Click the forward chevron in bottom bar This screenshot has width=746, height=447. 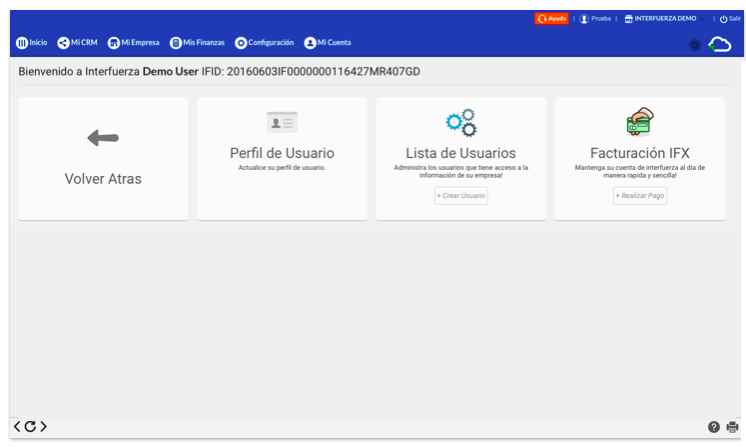pos(43,427)
